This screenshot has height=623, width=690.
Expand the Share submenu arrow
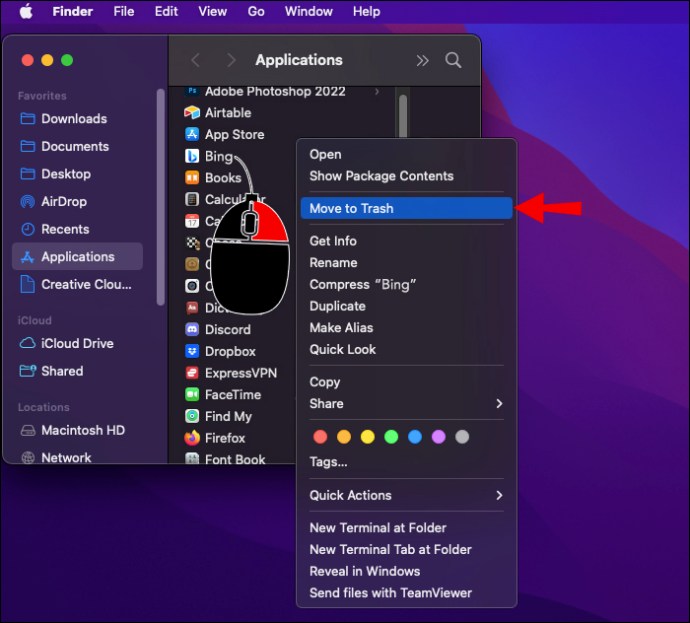click(499, 403)
